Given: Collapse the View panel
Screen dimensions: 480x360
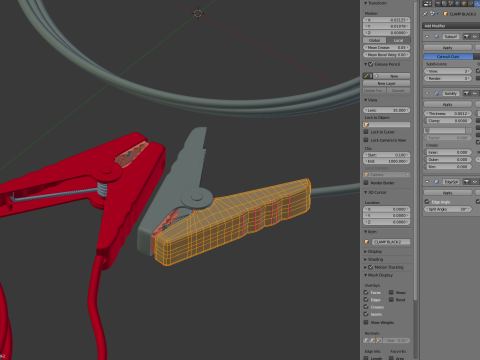Looking at the screenshot, I should [x=365, y=100].
